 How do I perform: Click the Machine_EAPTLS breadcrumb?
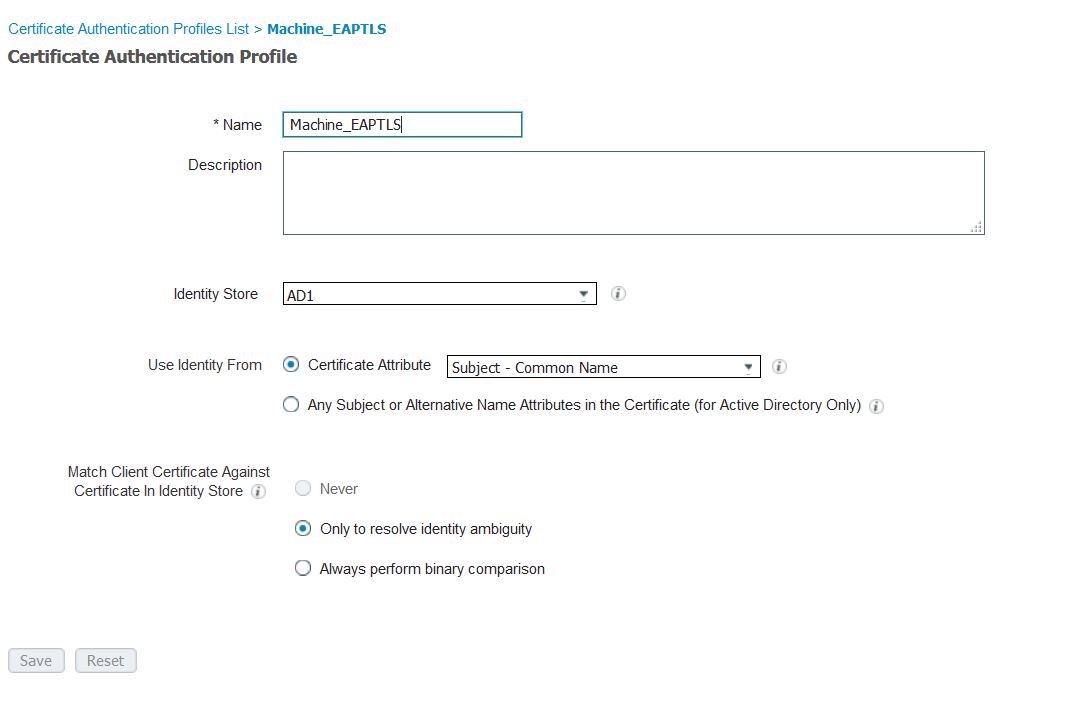[327, 29]
